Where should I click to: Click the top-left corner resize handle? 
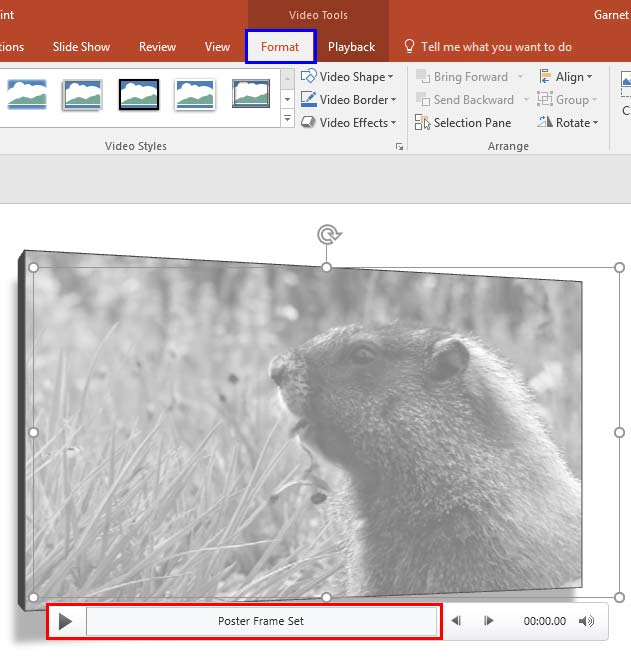(33, 267)
